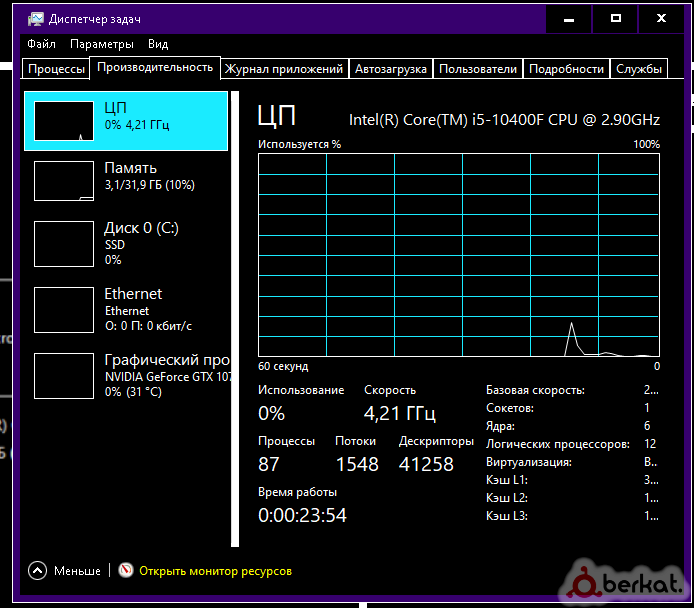Click the Intel Core i5-10400F CPU name
Screen dimensions: 694x608
(x=504, y=120)
